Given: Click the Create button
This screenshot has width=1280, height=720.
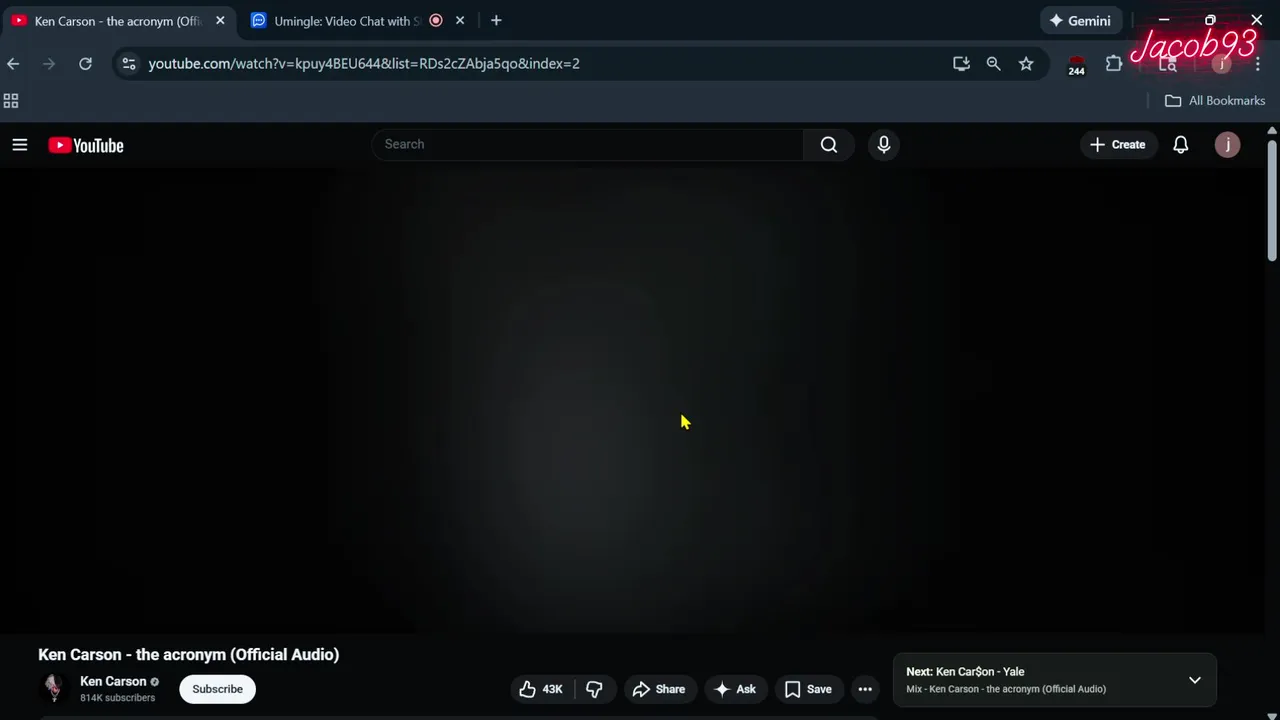Looking at the screenshot, I should point(1118,145).
